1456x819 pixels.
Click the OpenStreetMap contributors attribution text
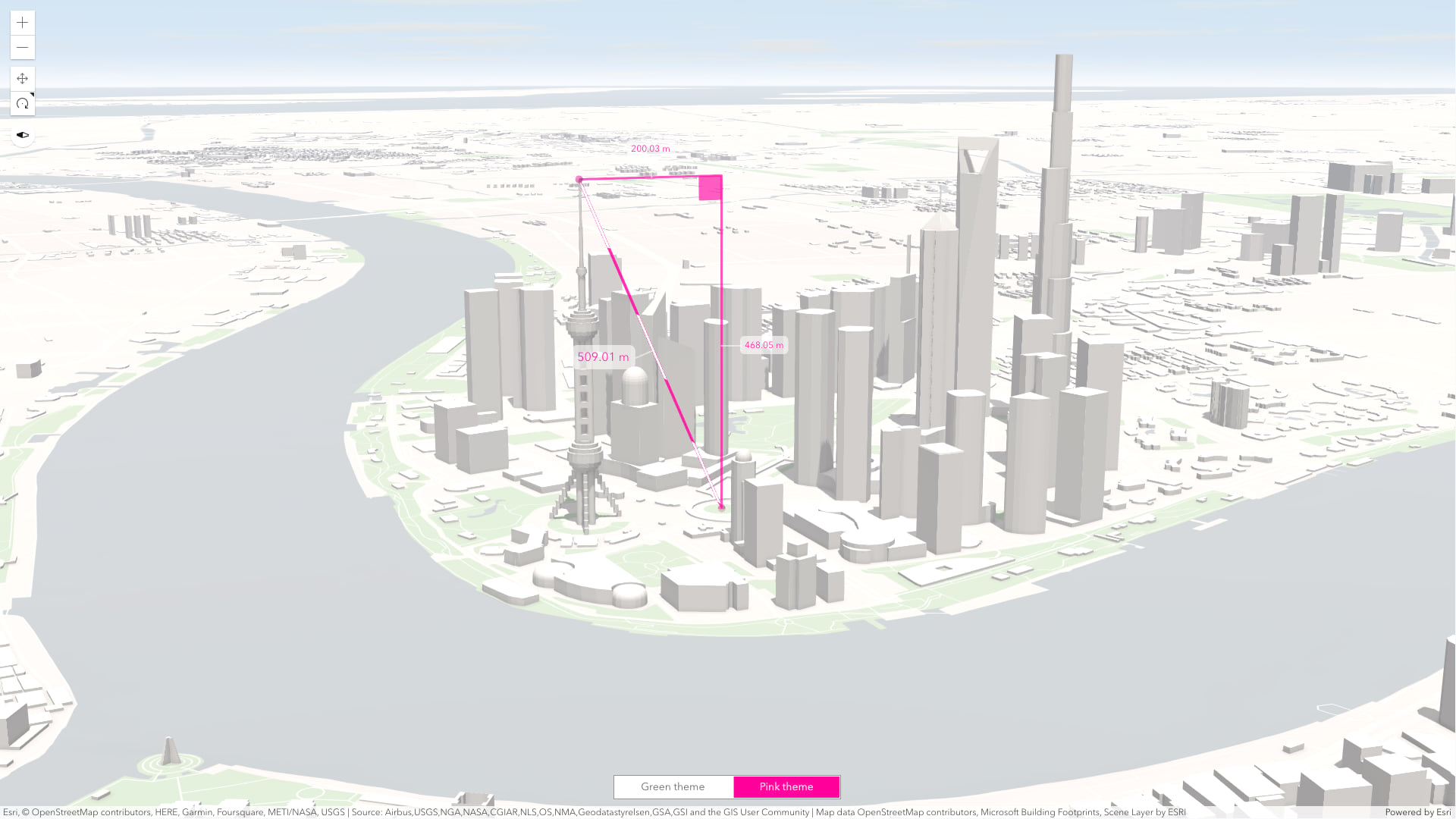click(91, 812)
